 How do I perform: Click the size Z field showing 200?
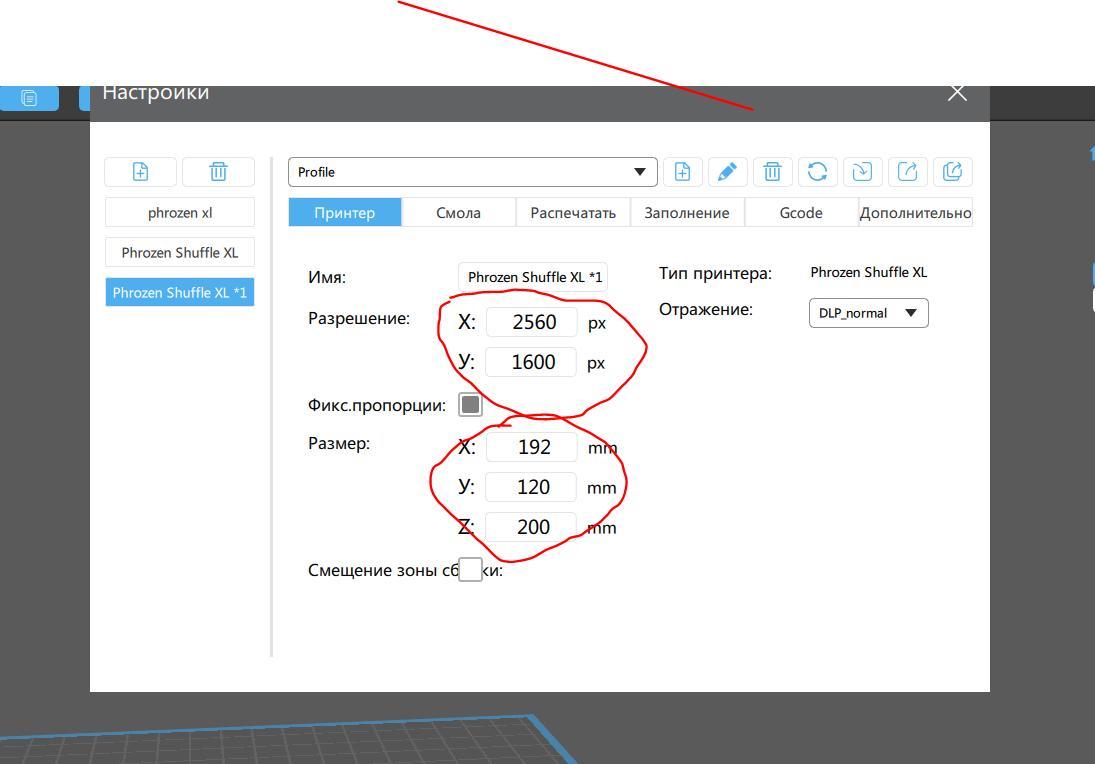[x=532, y=527]
